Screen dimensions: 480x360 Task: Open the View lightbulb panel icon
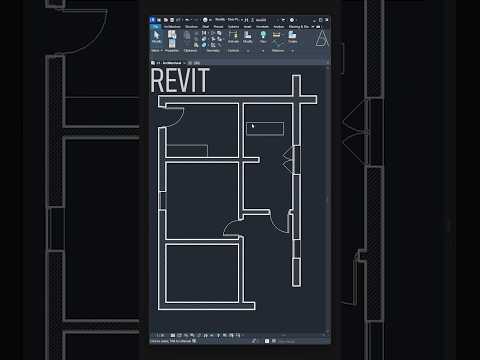pos(263,36)
